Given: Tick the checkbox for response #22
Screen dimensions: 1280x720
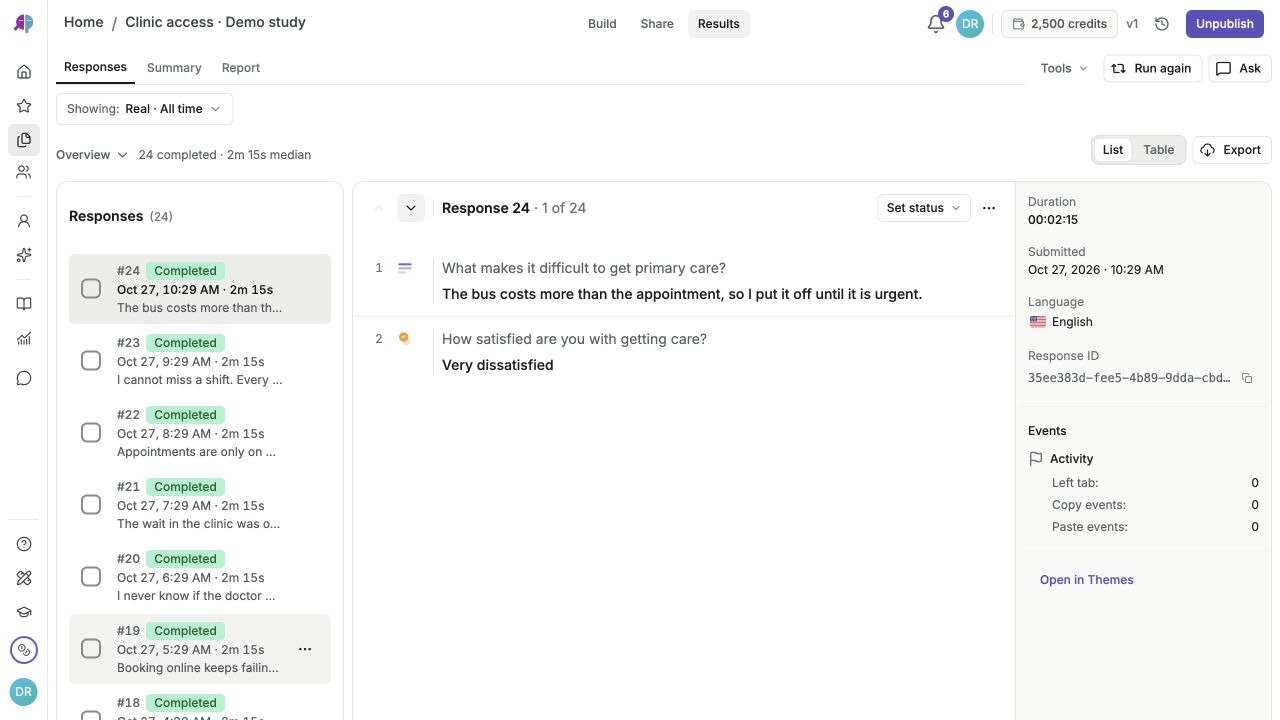Looking at the screenshot, I should tap(91, 433).
